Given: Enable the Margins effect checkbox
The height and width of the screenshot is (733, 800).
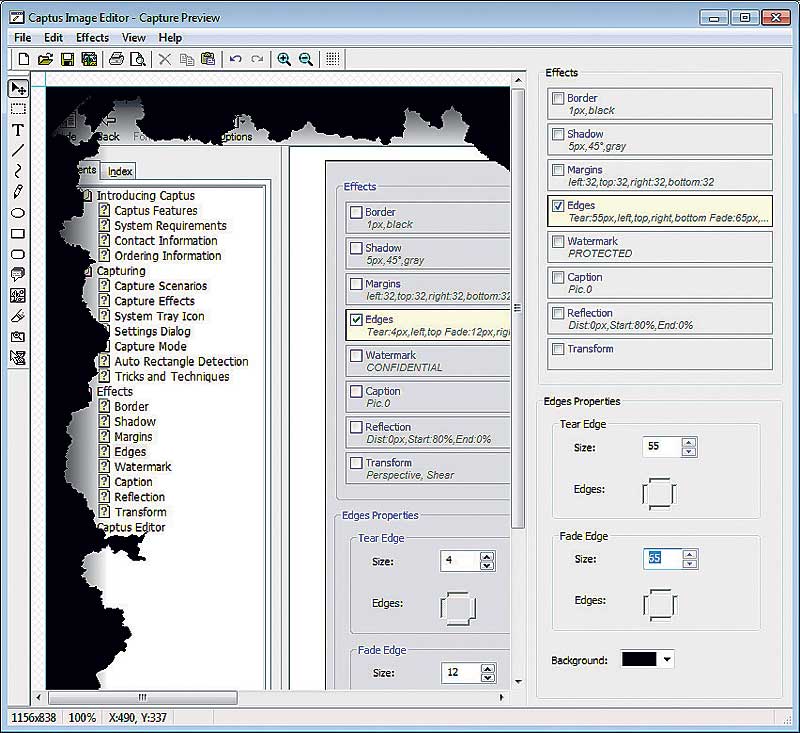Looking at the screenshot, I should coord(558,170).
